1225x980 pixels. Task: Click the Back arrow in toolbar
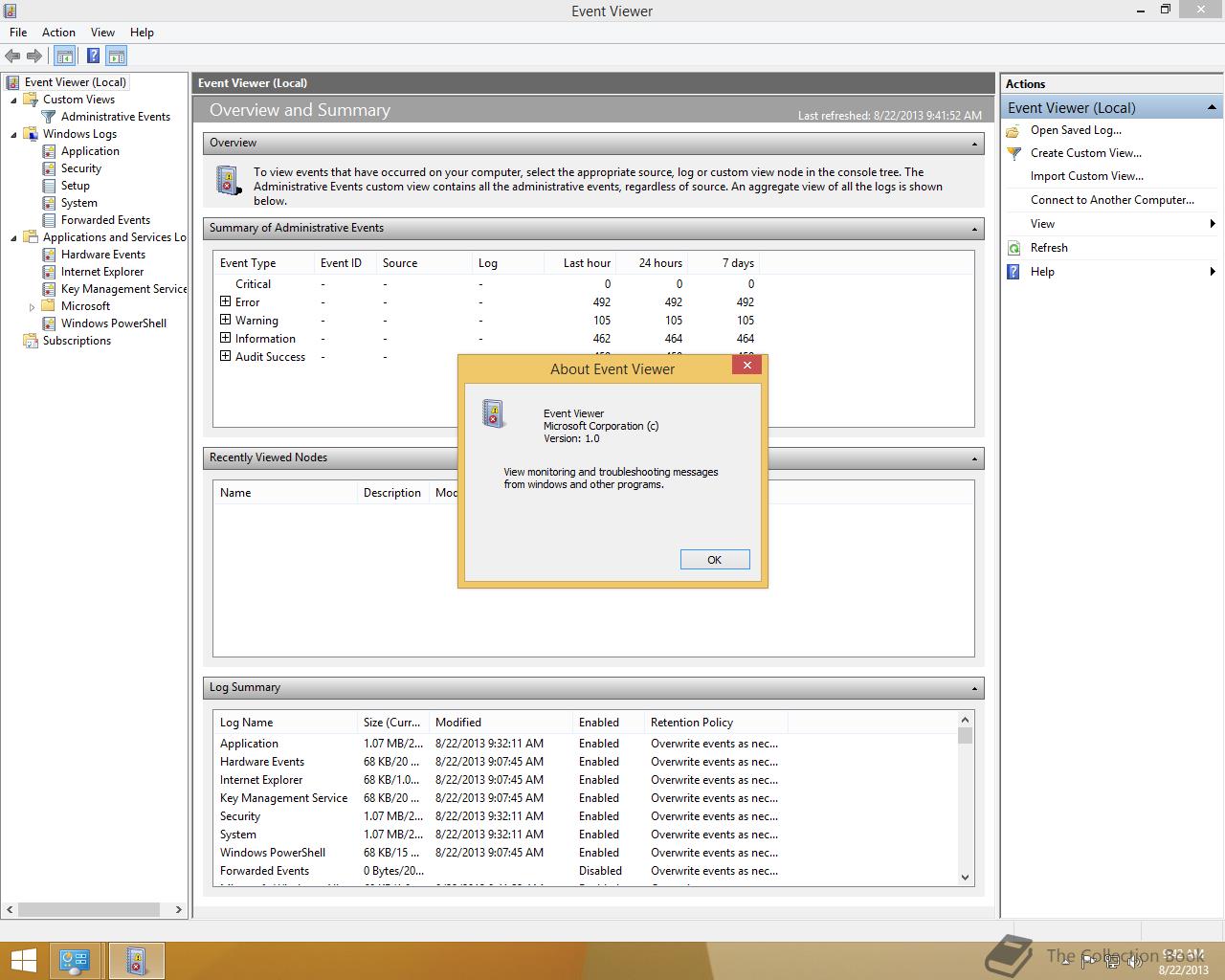pos(12,56)
